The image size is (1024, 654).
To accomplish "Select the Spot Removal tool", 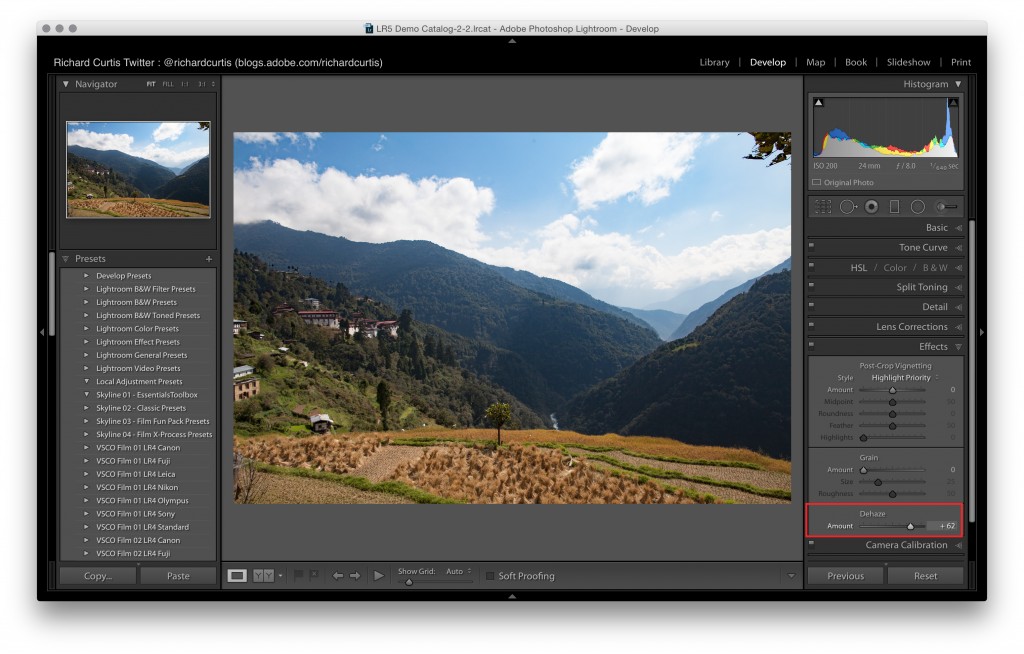I will [848, 207].
